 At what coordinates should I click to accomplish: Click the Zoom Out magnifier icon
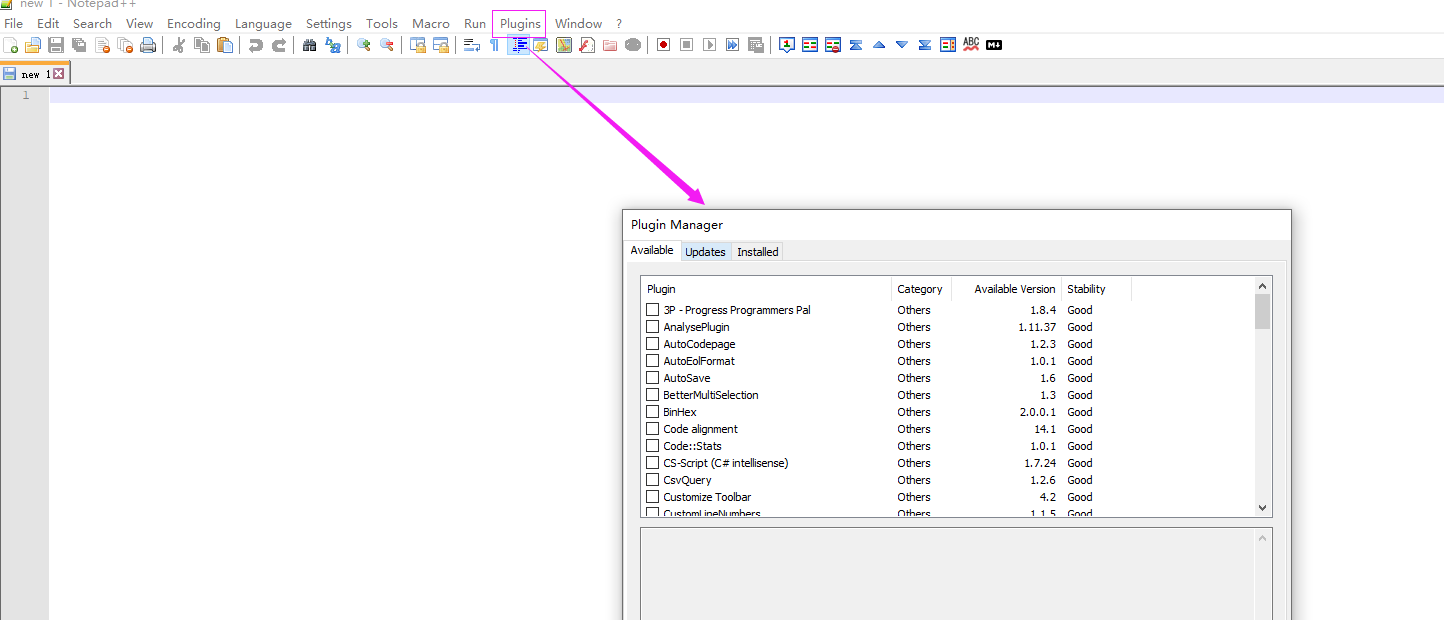pyautogui.click(x=386, y=45)
